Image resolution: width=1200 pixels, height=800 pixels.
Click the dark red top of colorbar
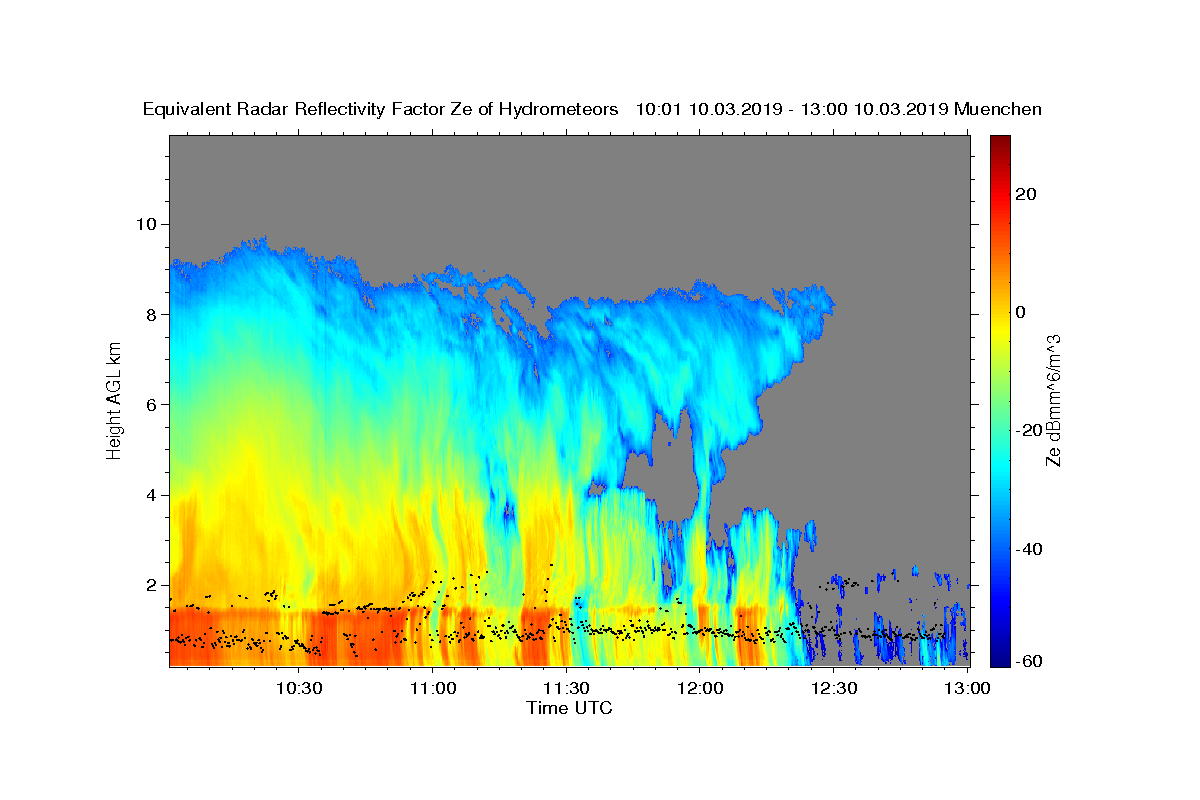(x=1000, y=145)
